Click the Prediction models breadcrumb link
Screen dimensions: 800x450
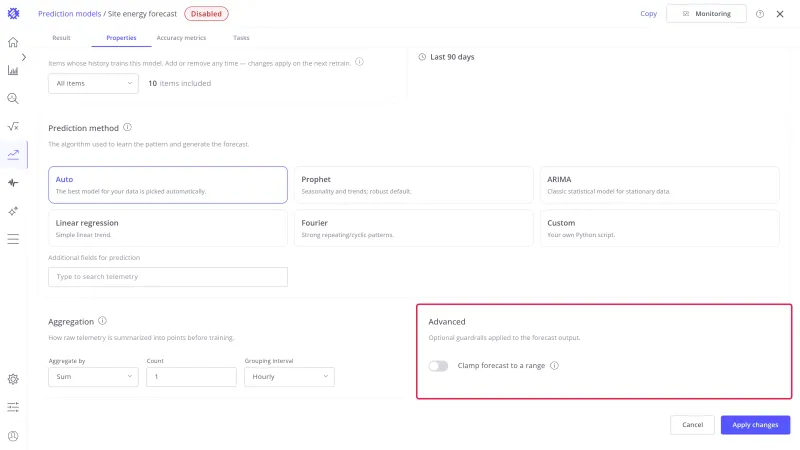coord(69,14)
